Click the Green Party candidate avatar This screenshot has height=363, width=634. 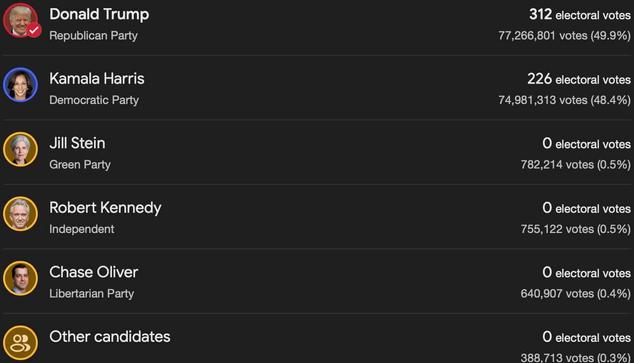pos(20,150)
